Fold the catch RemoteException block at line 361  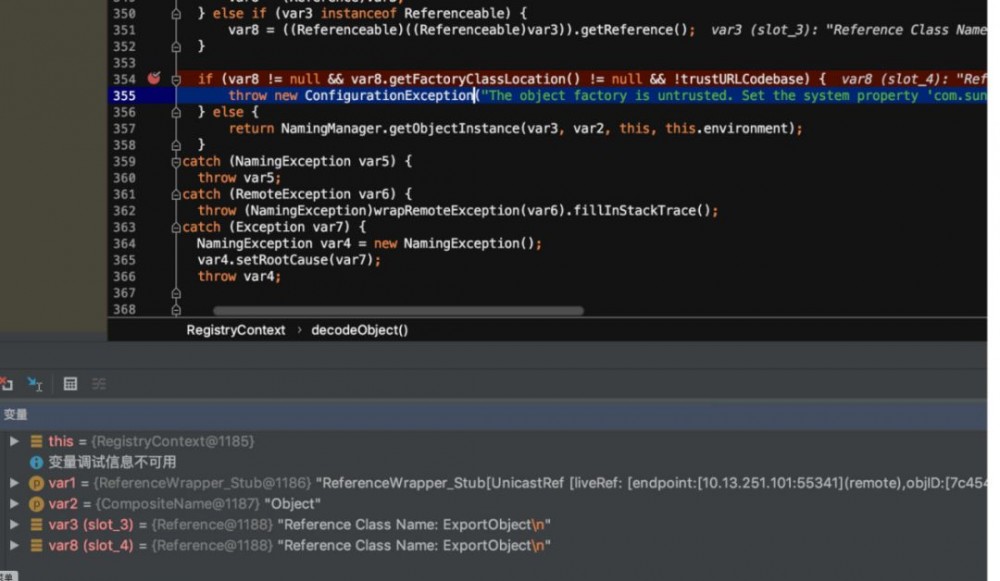[x=176, y=195]
